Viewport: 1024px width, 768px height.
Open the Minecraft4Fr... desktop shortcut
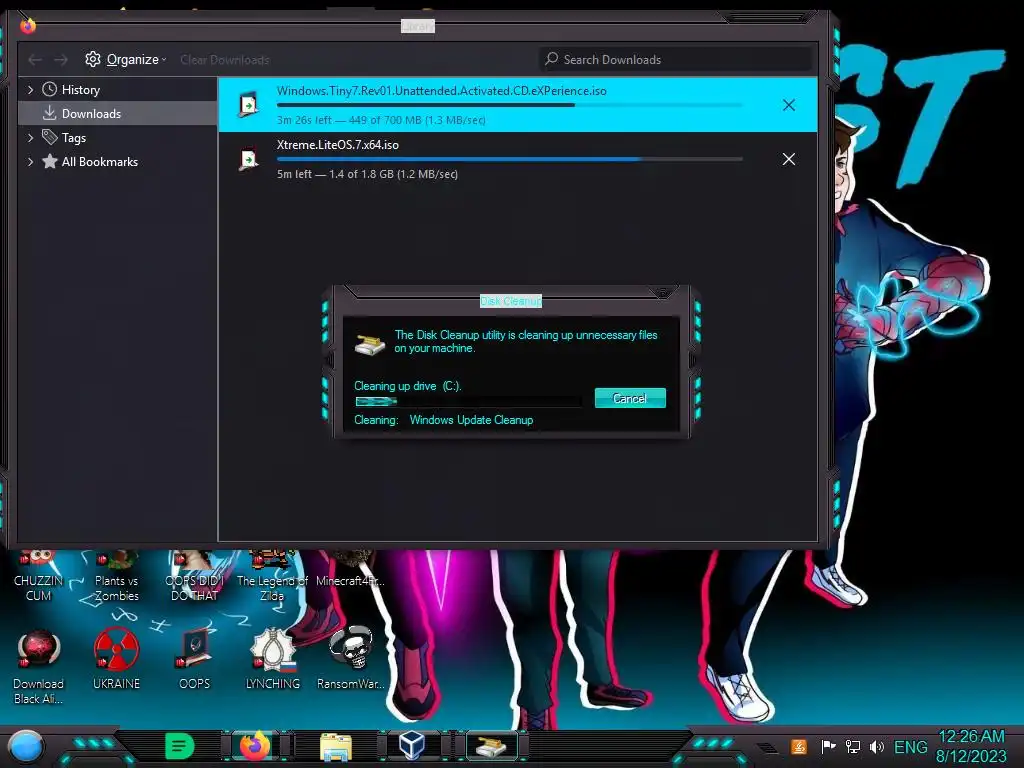[x=350, y=569]
